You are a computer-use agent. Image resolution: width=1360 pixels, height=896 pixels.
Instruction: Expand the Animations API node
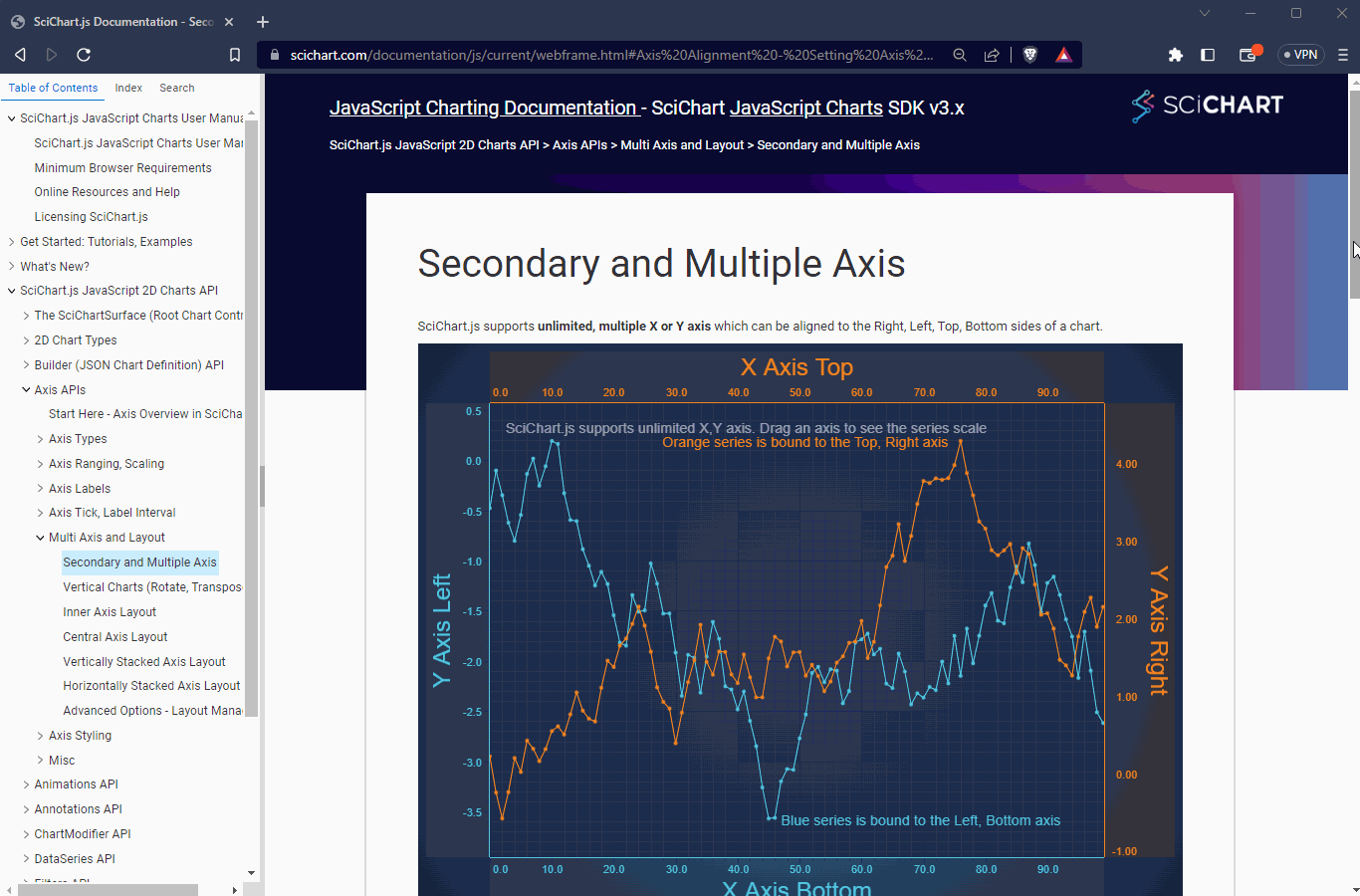26,784
